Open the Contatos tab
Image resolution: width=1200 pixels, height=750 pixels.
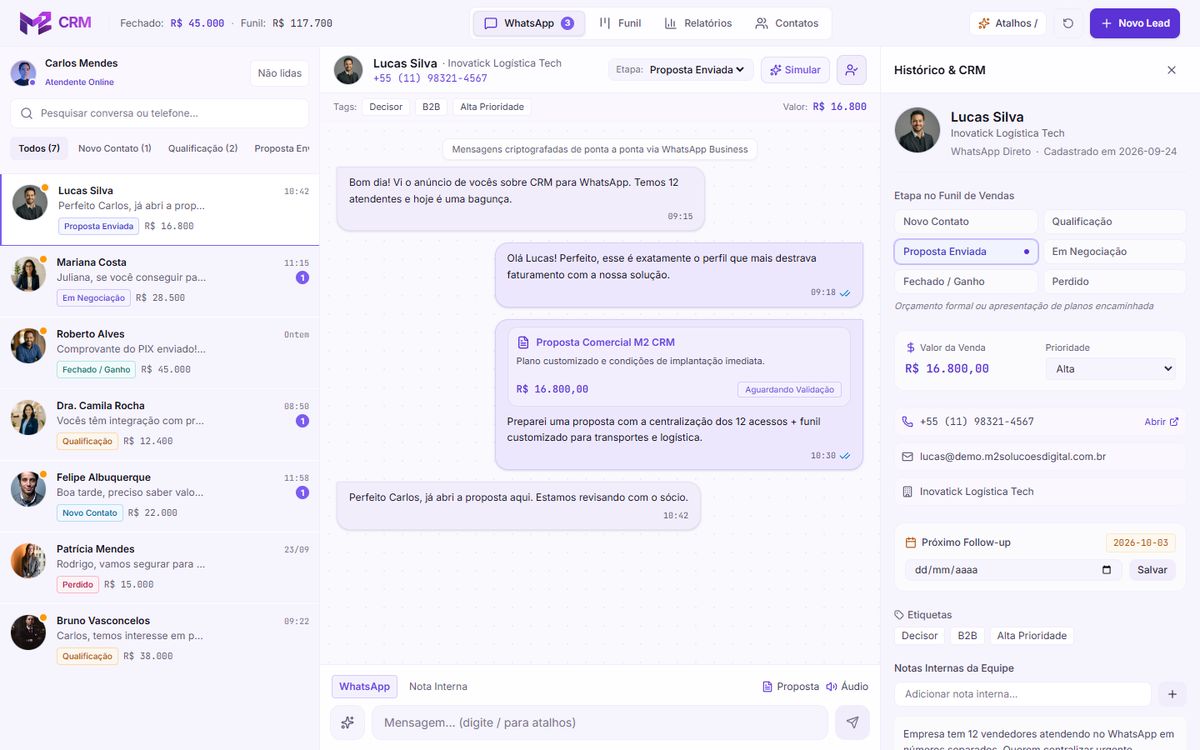pos(787,23)
